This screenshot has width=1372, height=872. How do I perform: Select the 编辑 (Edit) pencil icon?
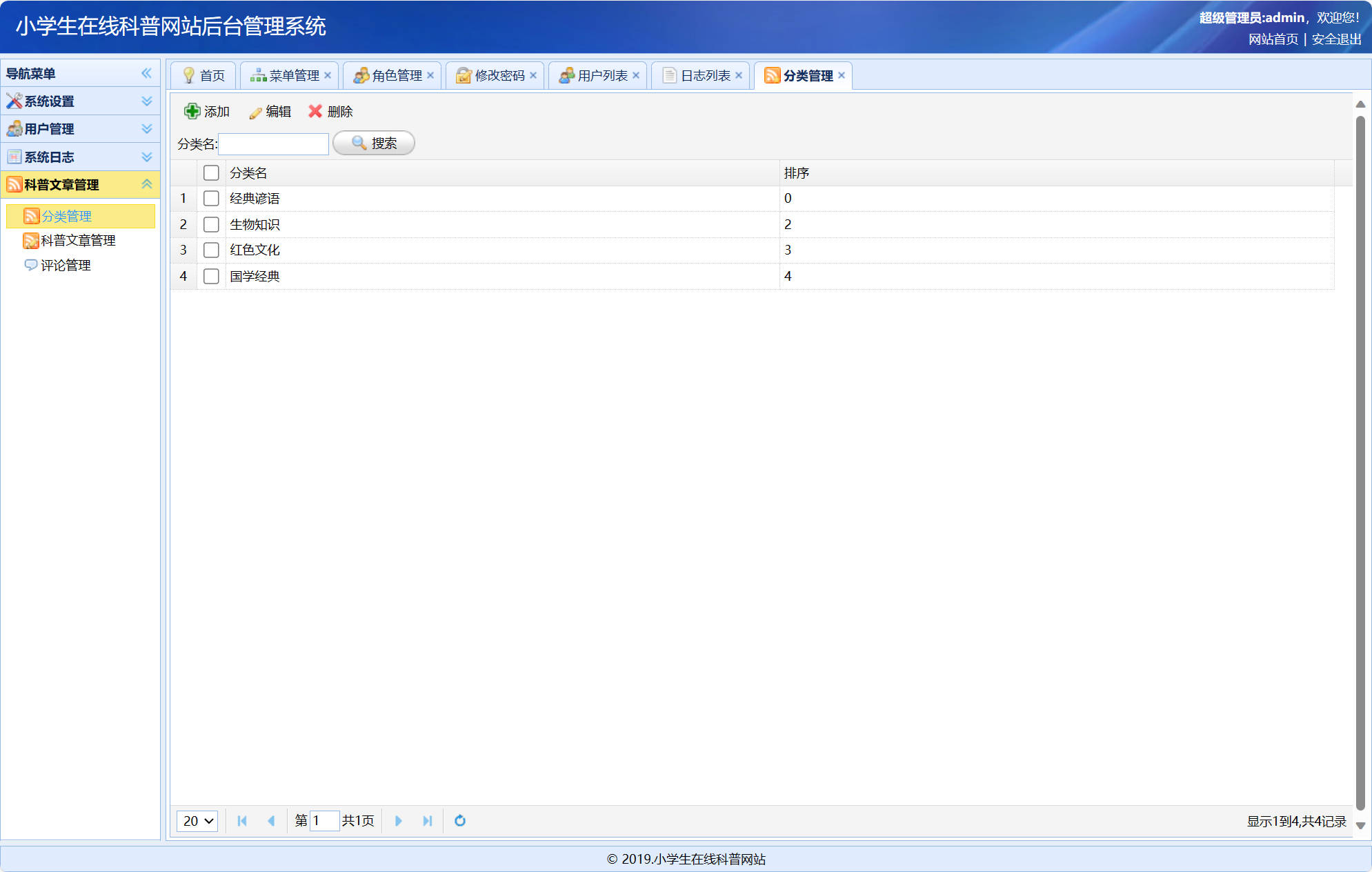point(254,111)
